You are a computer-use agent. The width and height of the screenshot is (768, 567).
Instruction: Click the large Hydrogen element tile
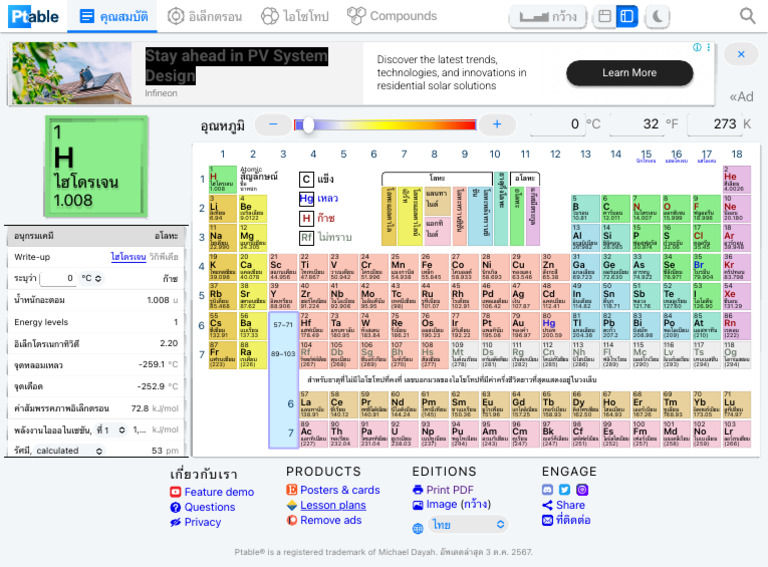[x=96, y=166]
